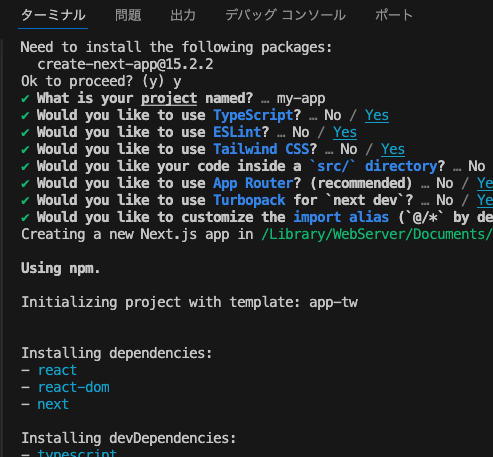Click the template name app-tw

coord(333,302)
